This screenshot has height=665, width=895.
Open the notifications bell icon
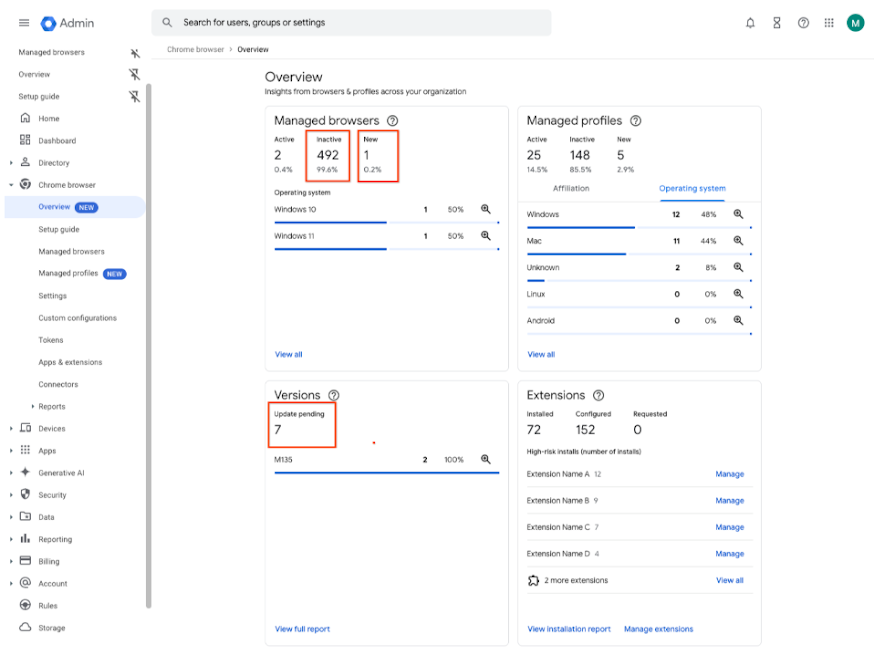click(750, 23)
